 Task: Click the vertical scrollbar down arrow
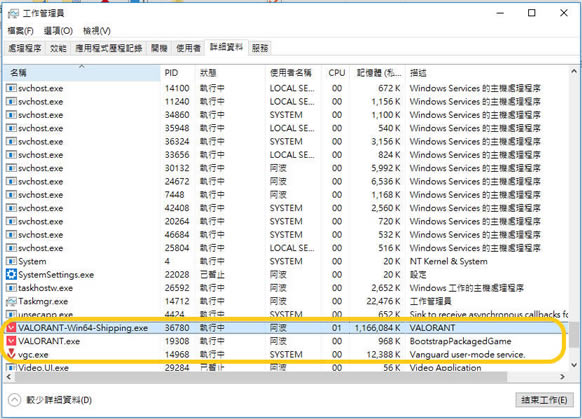[574, 365]
